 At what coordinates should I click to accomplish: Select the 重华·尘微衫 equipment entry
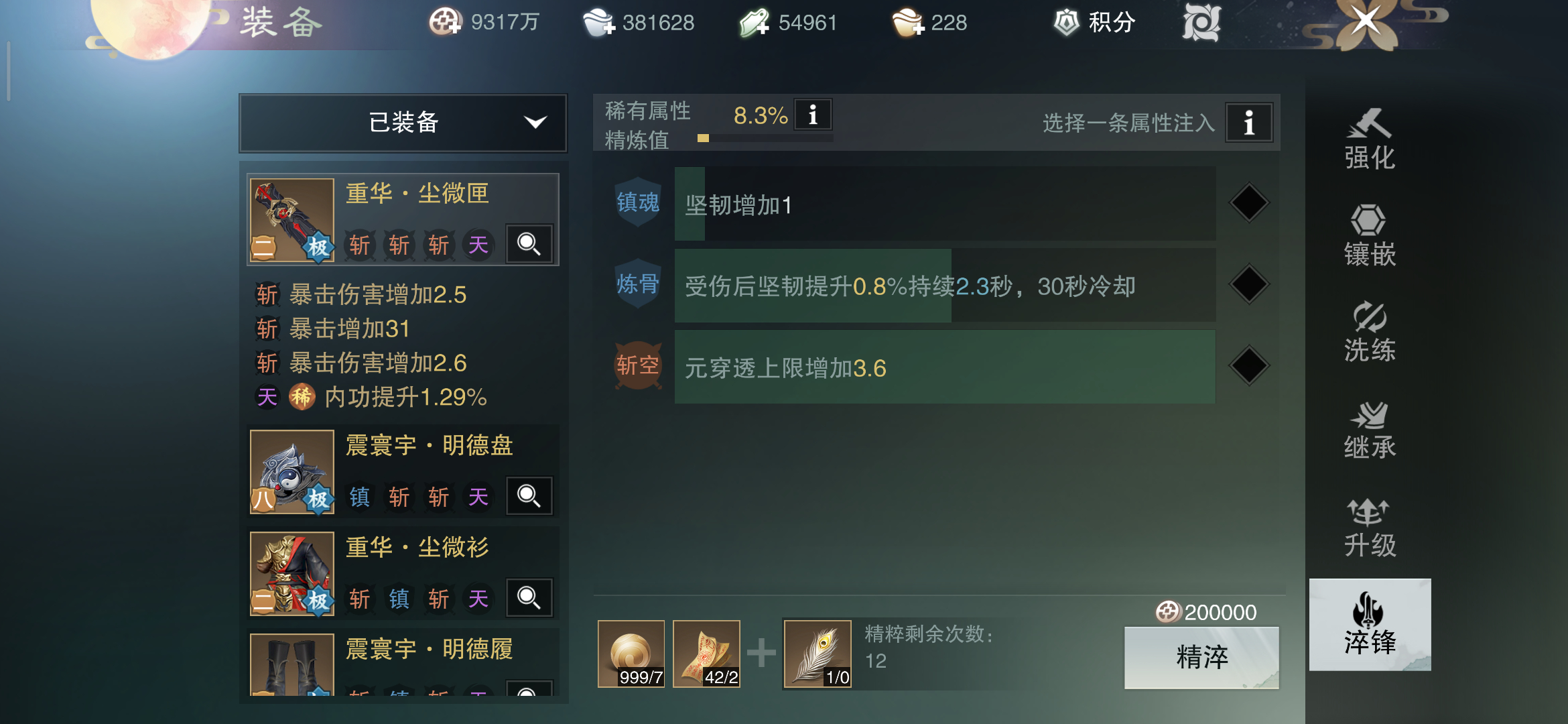403,574
